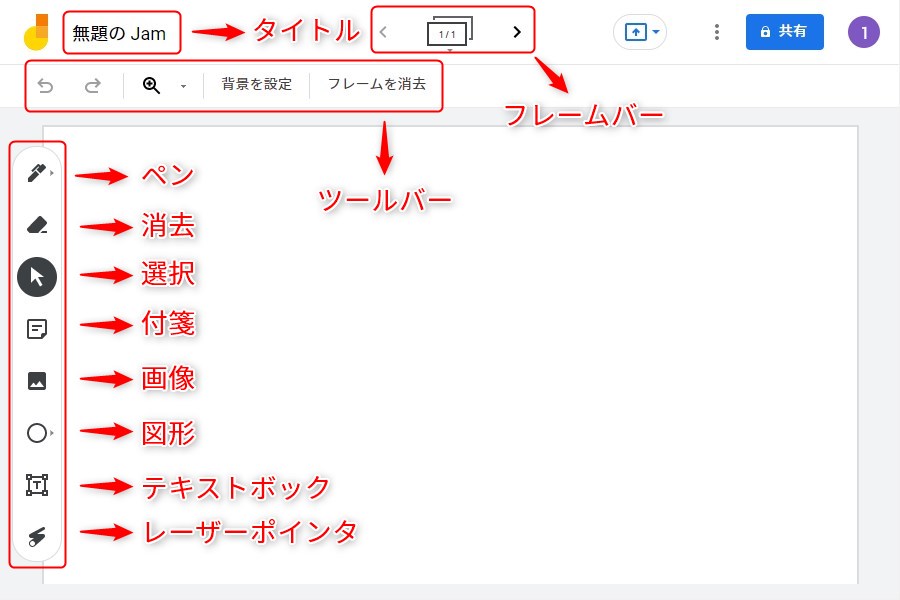Click the zoom magnifier icon

pyautogui.click(x=151, y=85)
